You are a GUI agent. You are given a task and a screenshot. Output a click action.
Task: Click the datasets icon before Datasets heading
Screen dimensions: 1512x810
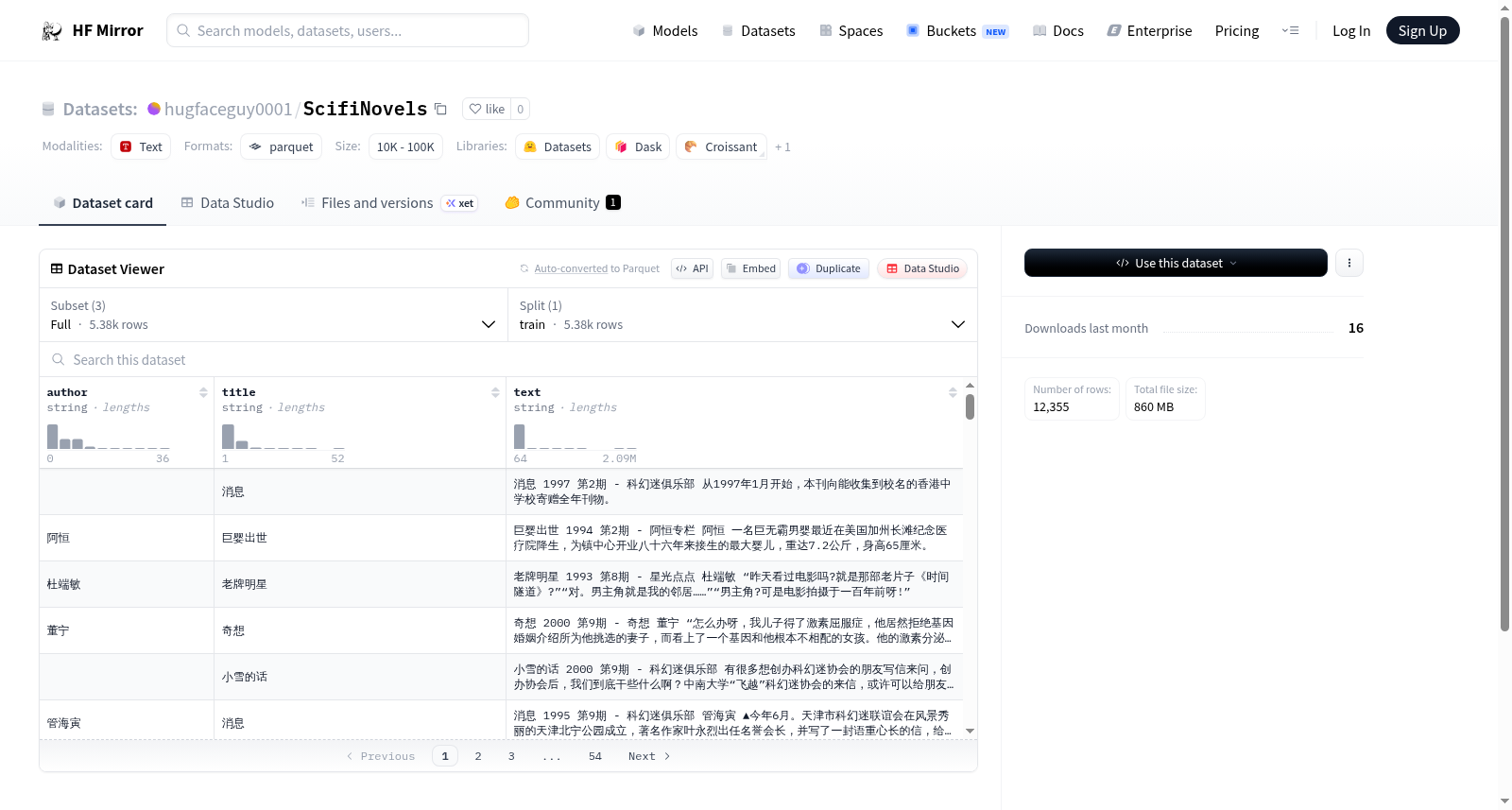pos(48,110)
